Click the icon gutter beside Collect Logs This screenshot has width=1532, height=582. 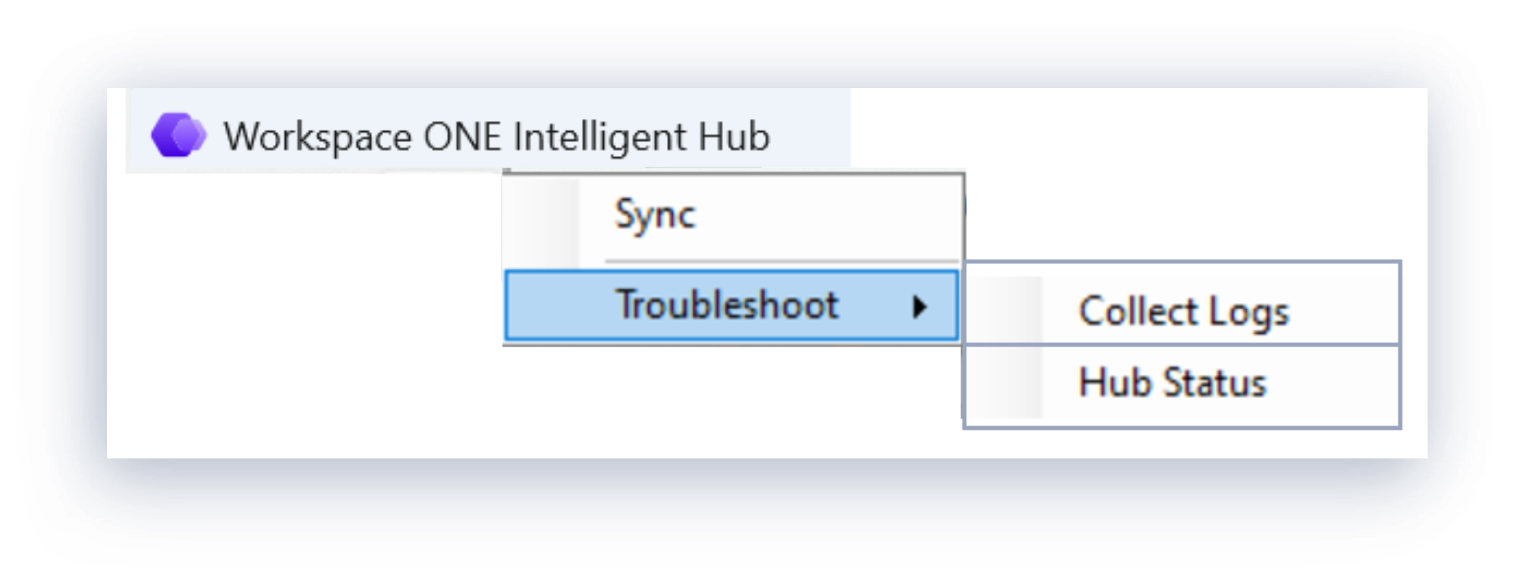click(1005, 312)
